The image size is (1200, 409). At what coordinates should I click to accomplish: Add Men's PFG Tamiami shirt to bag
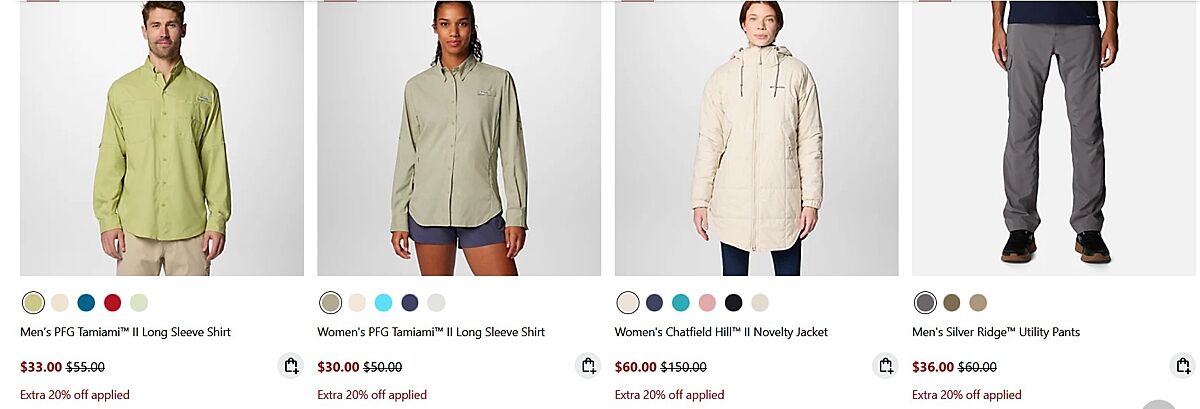coord(291,366)
